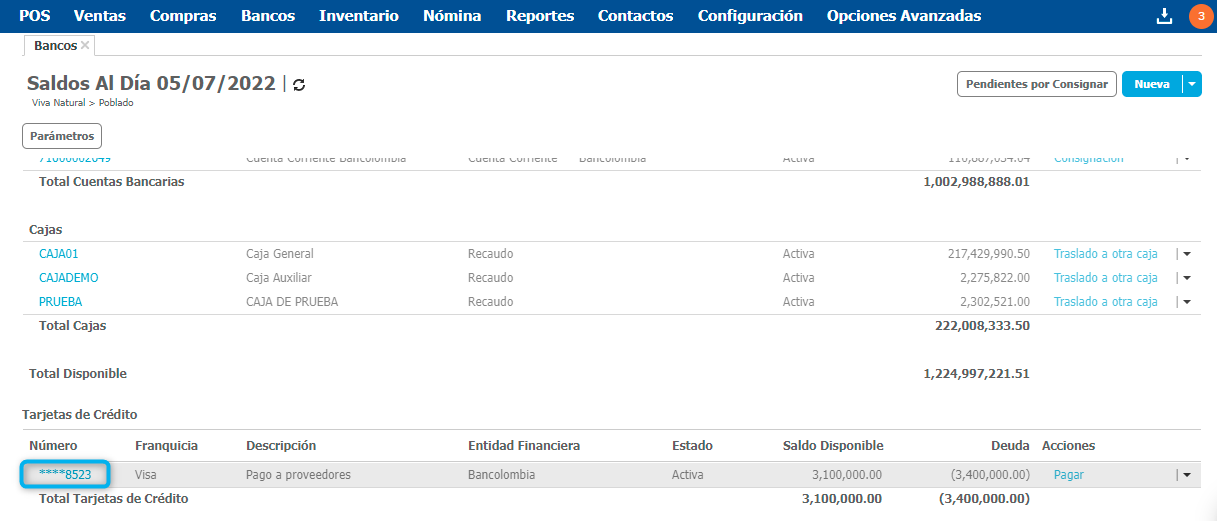Click the Pendientes por Consignar button
The image size is (1217, 521).
tap(1037, 85)
